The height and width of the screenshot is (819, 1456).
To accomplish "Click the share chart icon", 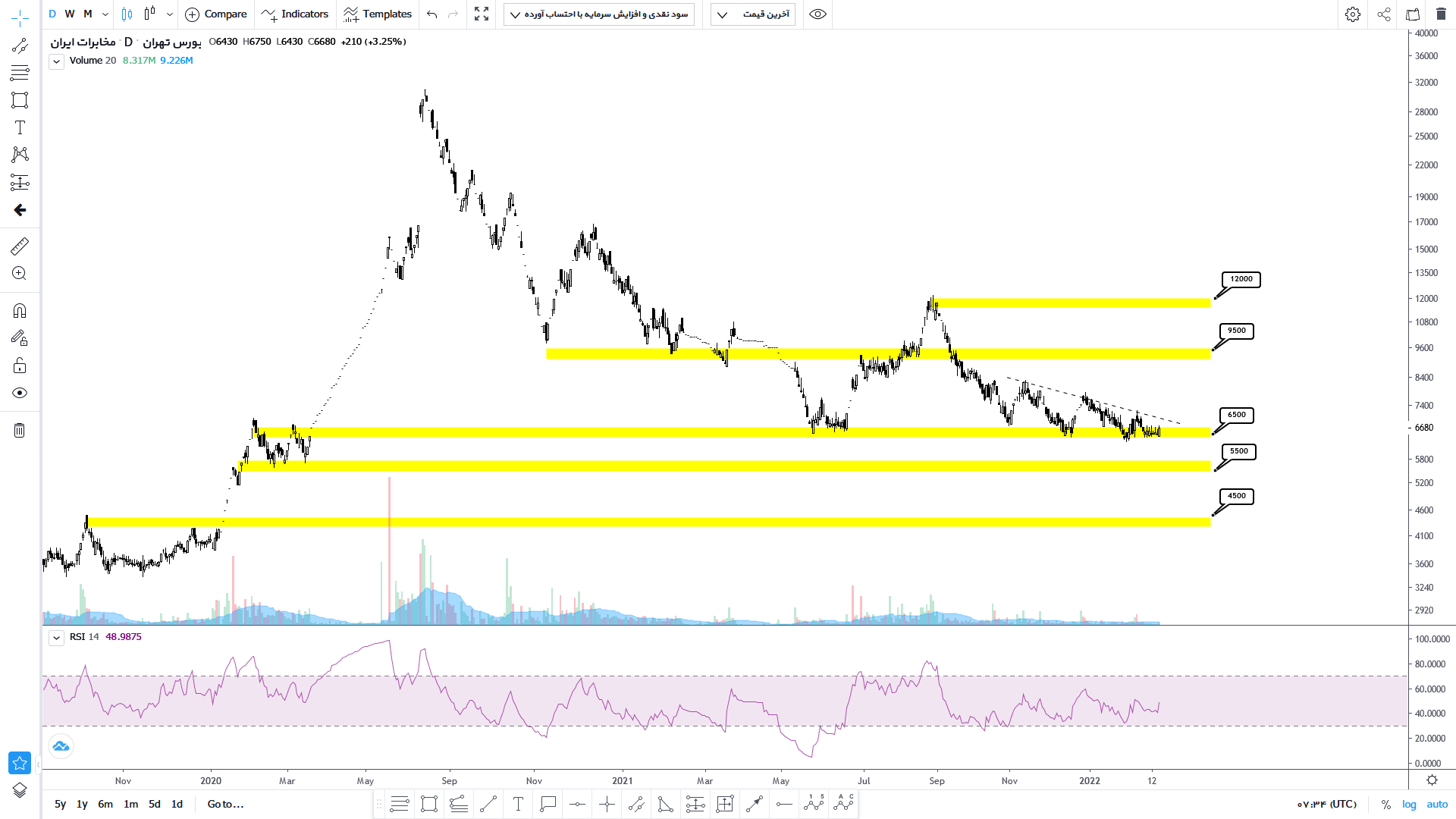I will click(1384, 14).
